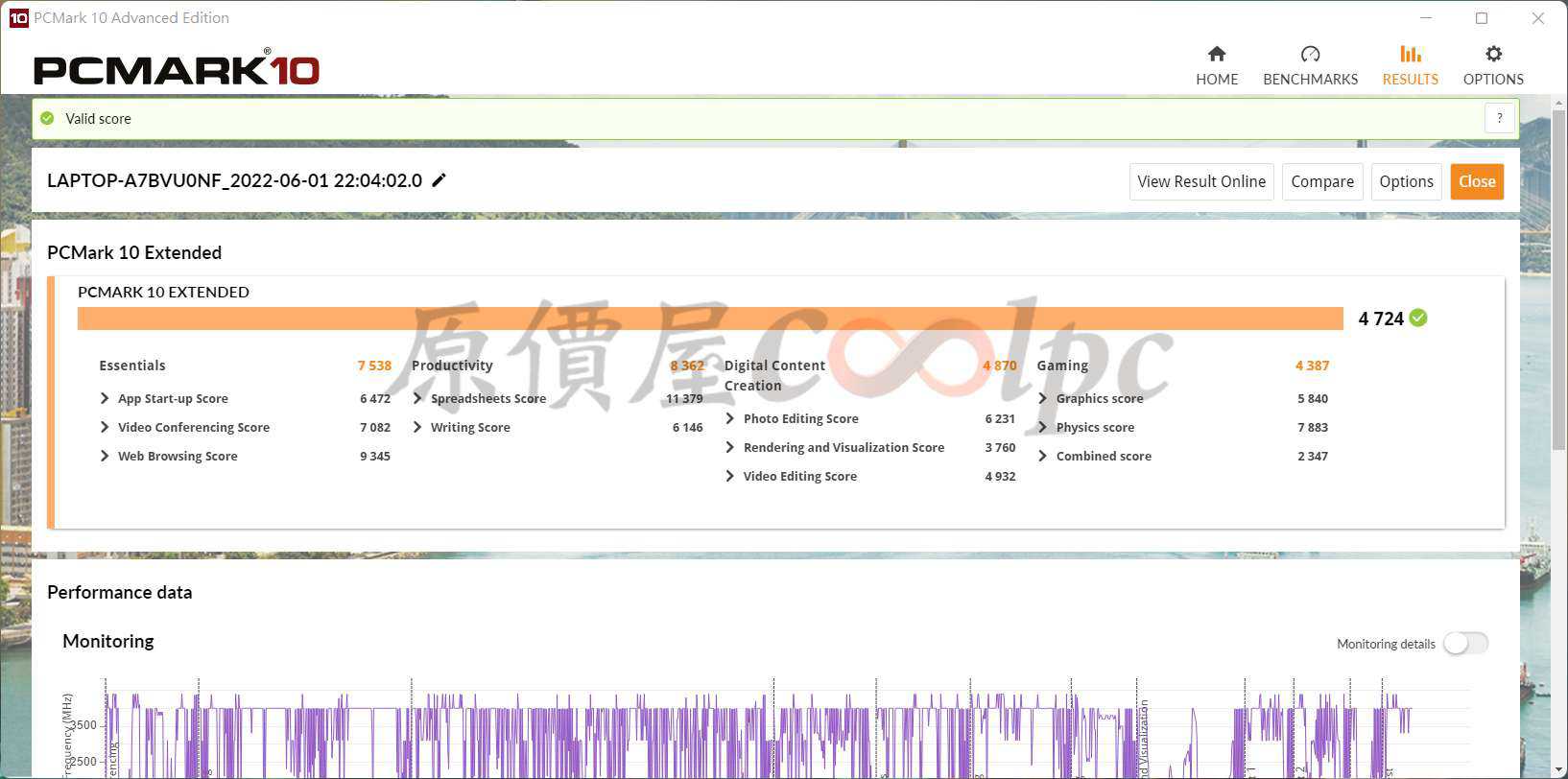The height and width of the screenshot is (779, 1568).
Task: Expand Combined score details
Action: click(x=1043, y=456)
